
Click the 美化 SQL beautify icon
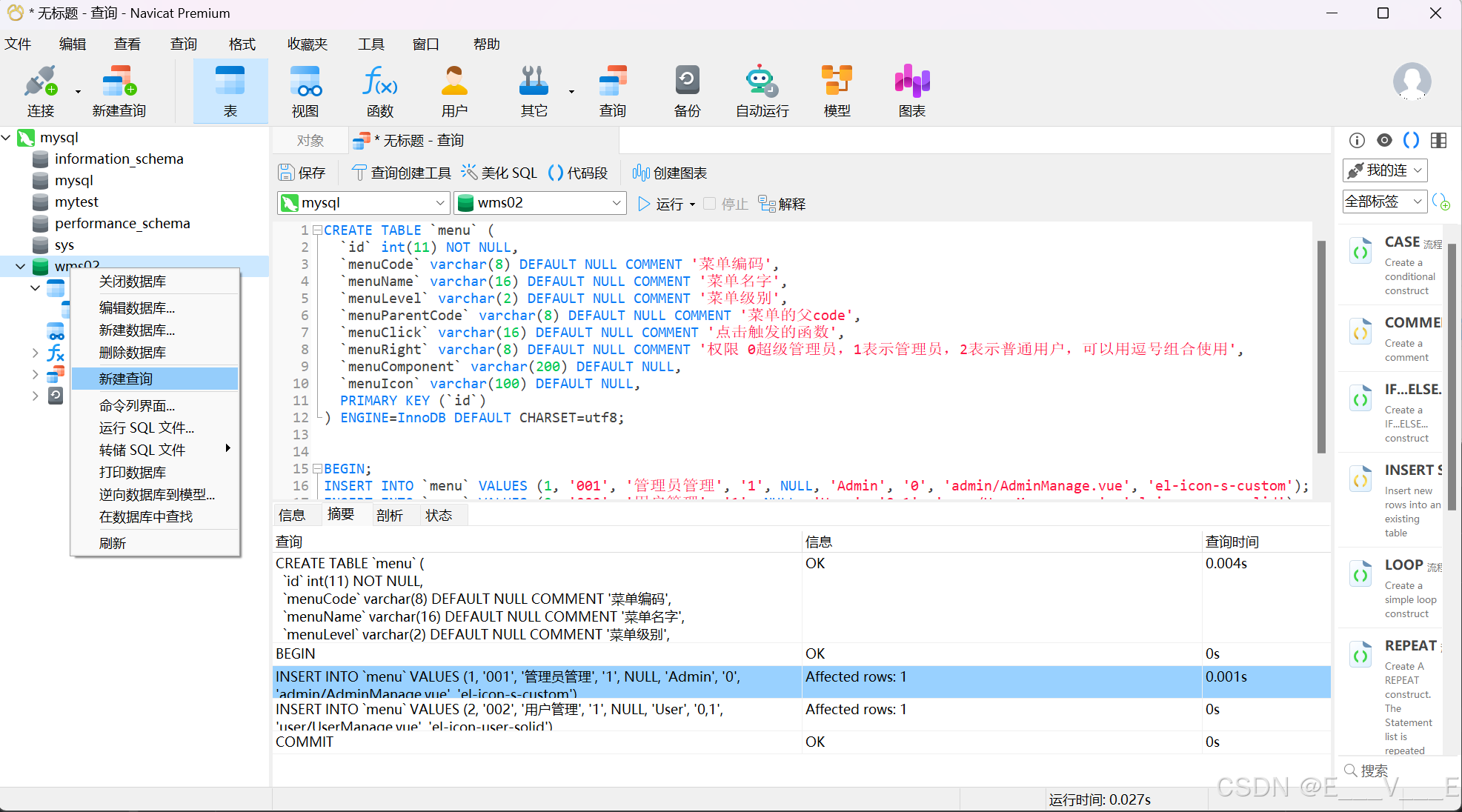(470, 172)
